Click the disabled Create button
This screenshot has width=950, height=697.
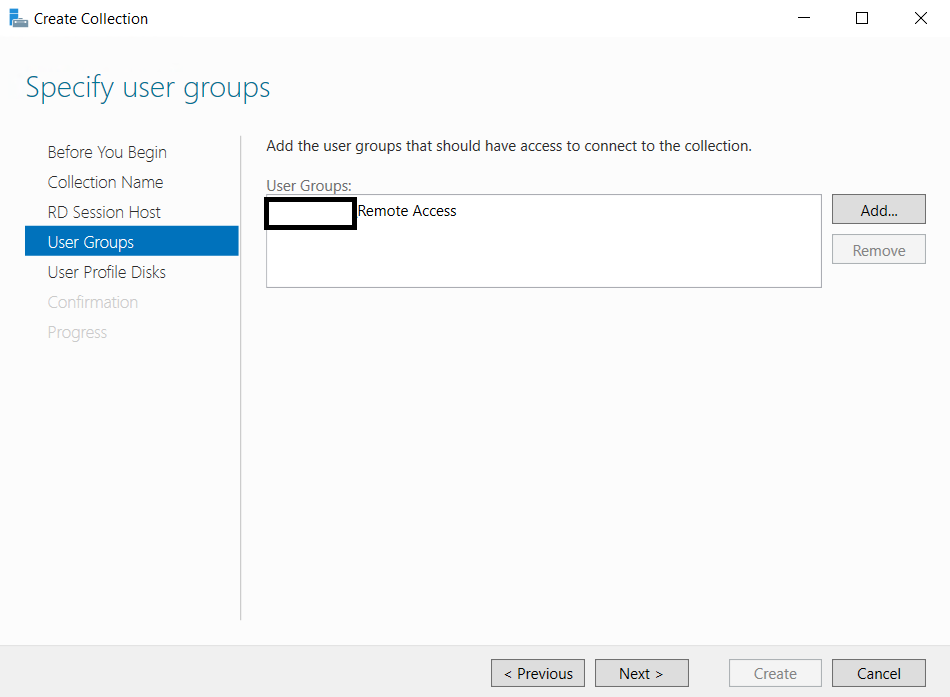coord(775,673)
